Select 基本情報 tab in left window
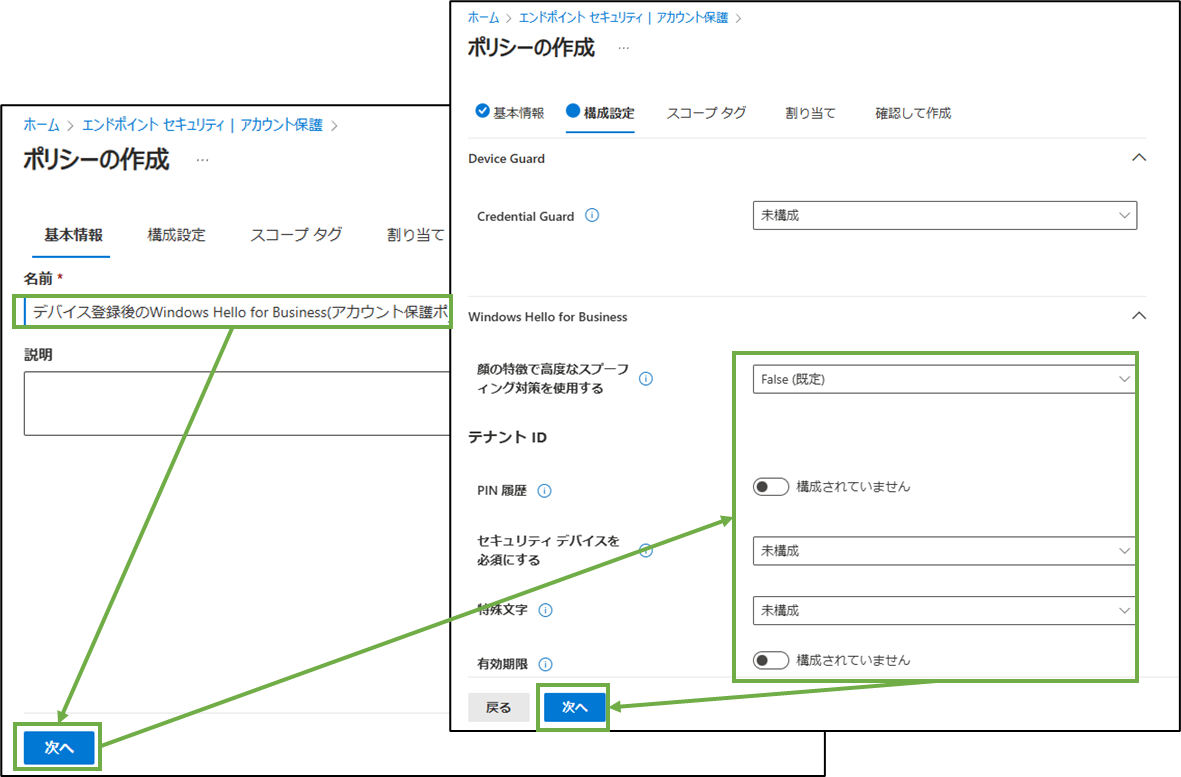This screenshot has height=777, width=1181. click(73, 235)
